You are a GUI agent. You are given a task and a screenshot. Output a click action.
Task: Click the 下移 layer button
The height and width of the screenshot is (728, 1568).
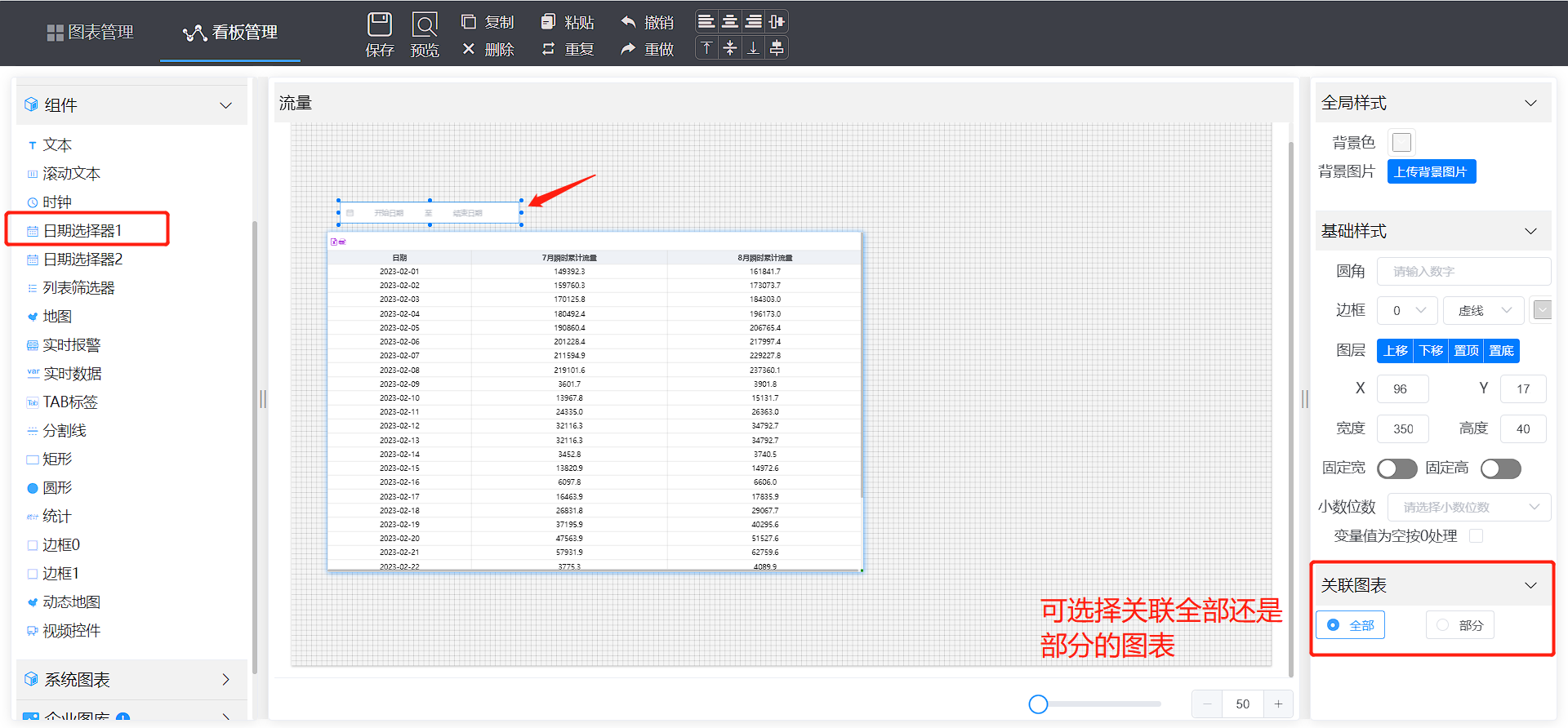point(1430,351)
